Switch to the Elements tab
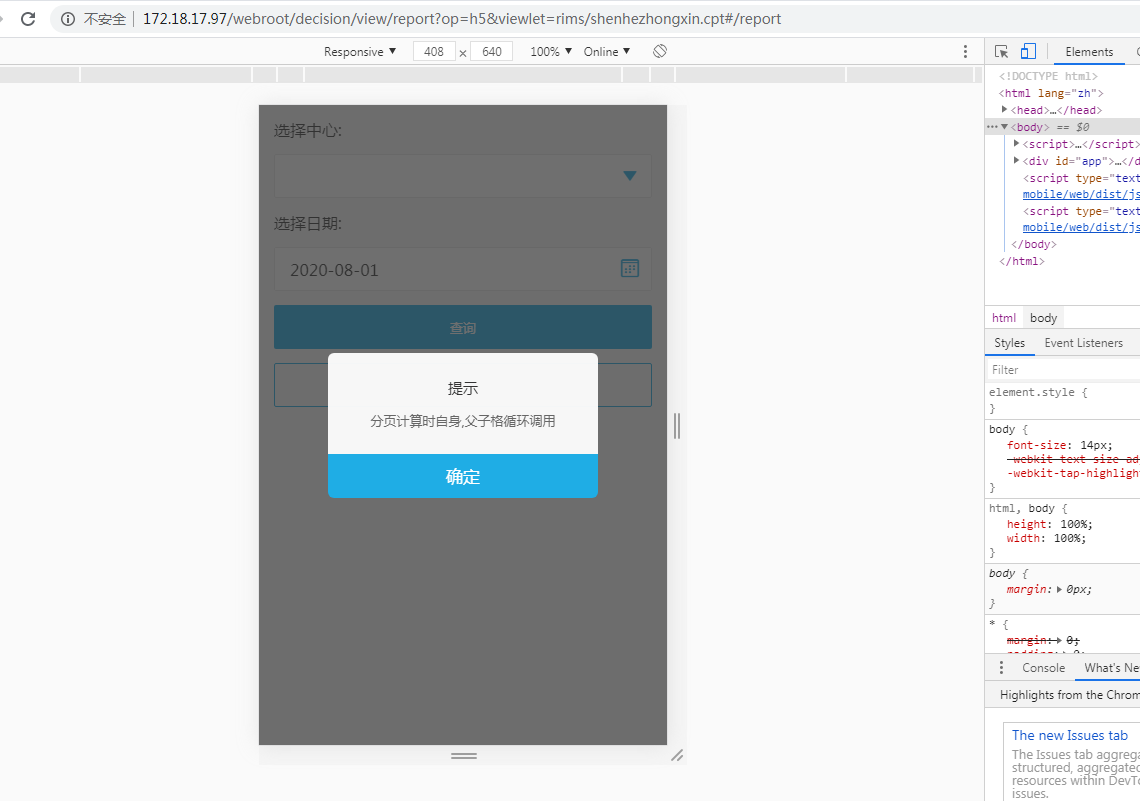The width and height of the screenshot is (1140, 801). point(1089,52)
